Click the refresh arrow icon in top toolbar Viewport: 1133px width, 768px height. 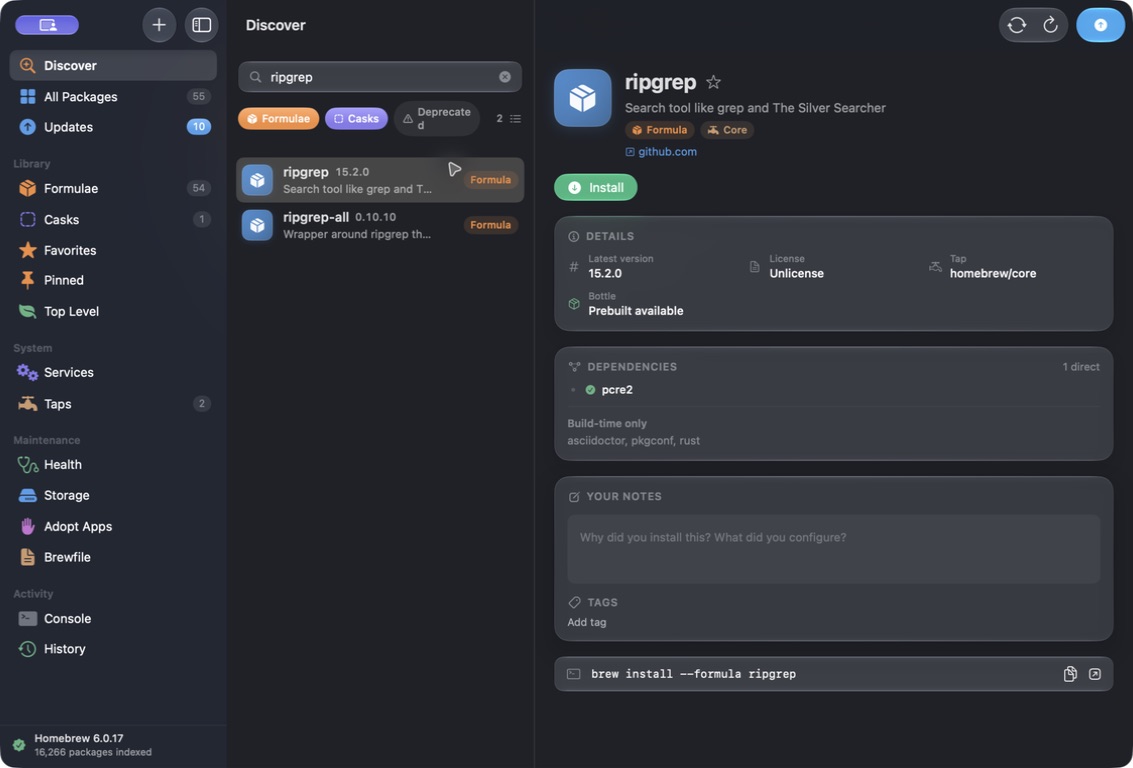pyautogui.click(x=1051, y=25)
